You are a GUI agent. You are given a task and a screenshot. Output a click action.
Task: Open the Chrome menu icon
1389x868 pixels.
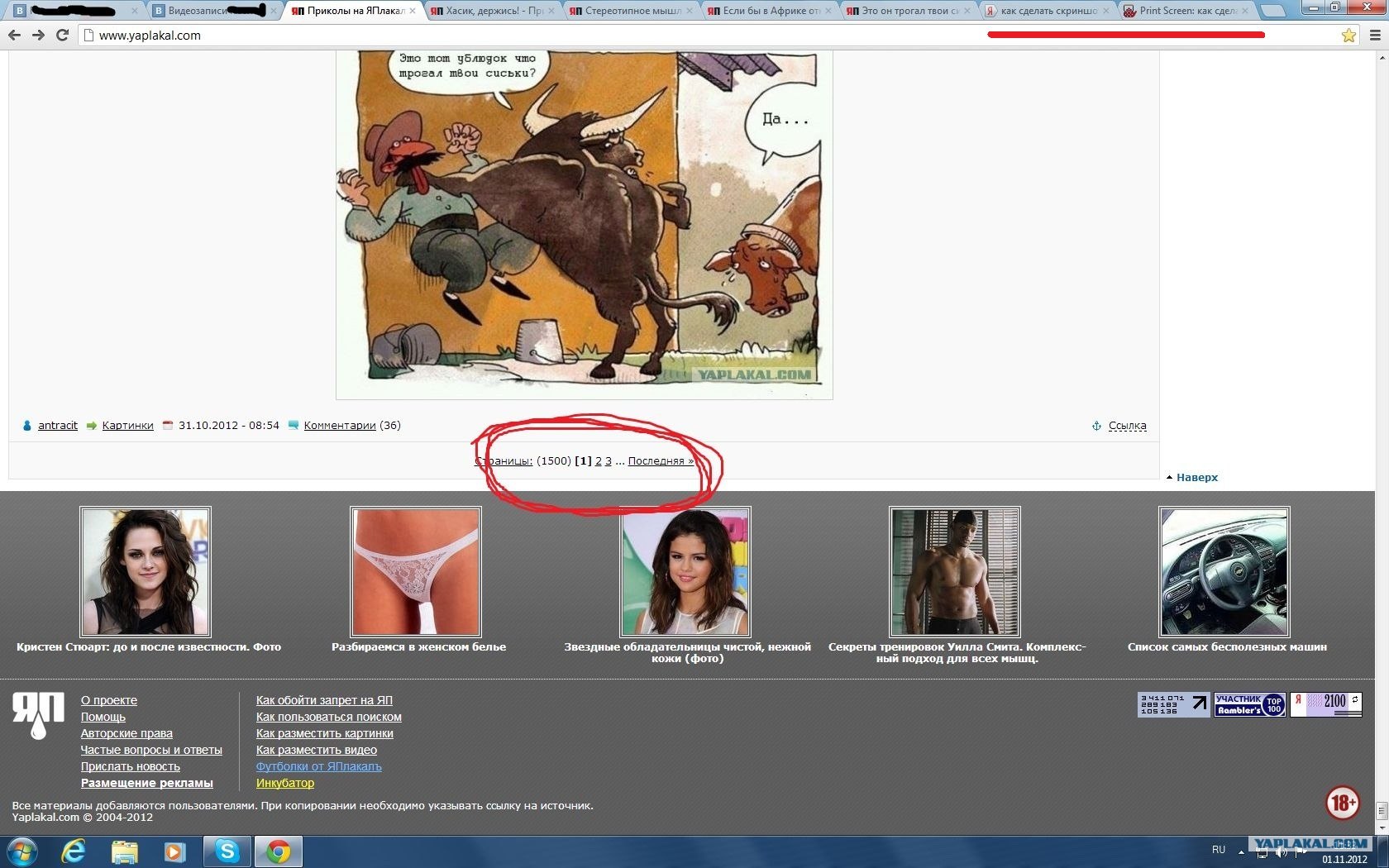click(x=1375, y=36)
